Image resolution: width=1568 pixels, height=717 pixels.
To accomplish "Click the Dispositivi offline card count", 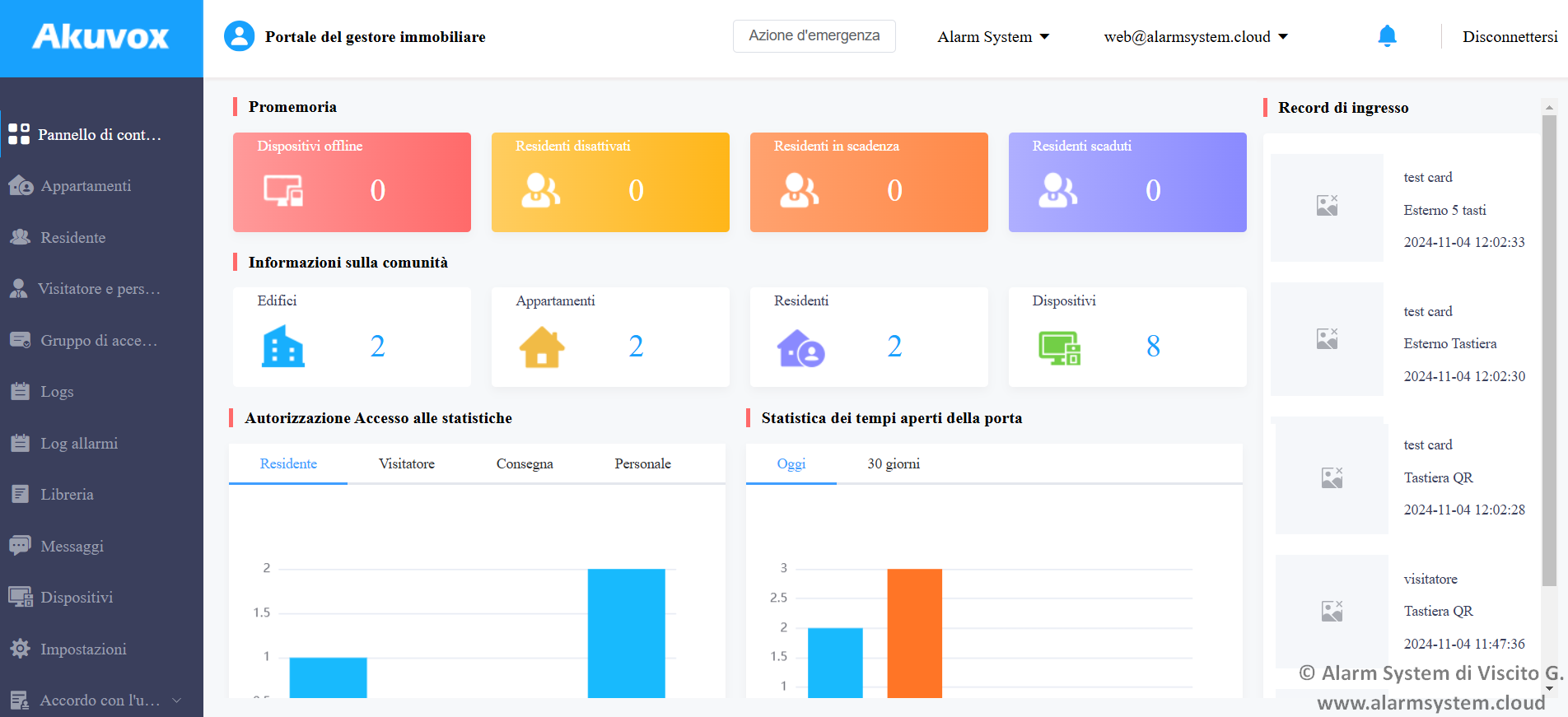I will click(x=377, y=190).
